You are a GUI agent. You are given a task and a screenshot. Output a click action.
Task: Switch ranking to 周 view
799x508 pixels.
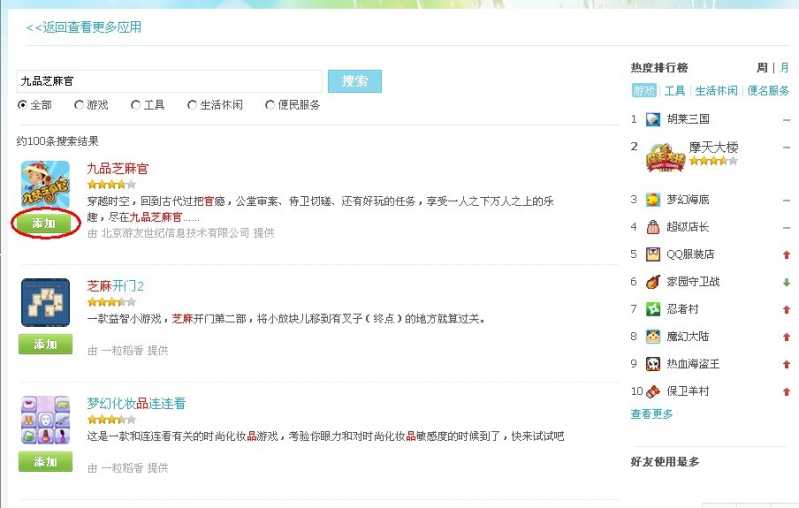[x=762, y=67]
